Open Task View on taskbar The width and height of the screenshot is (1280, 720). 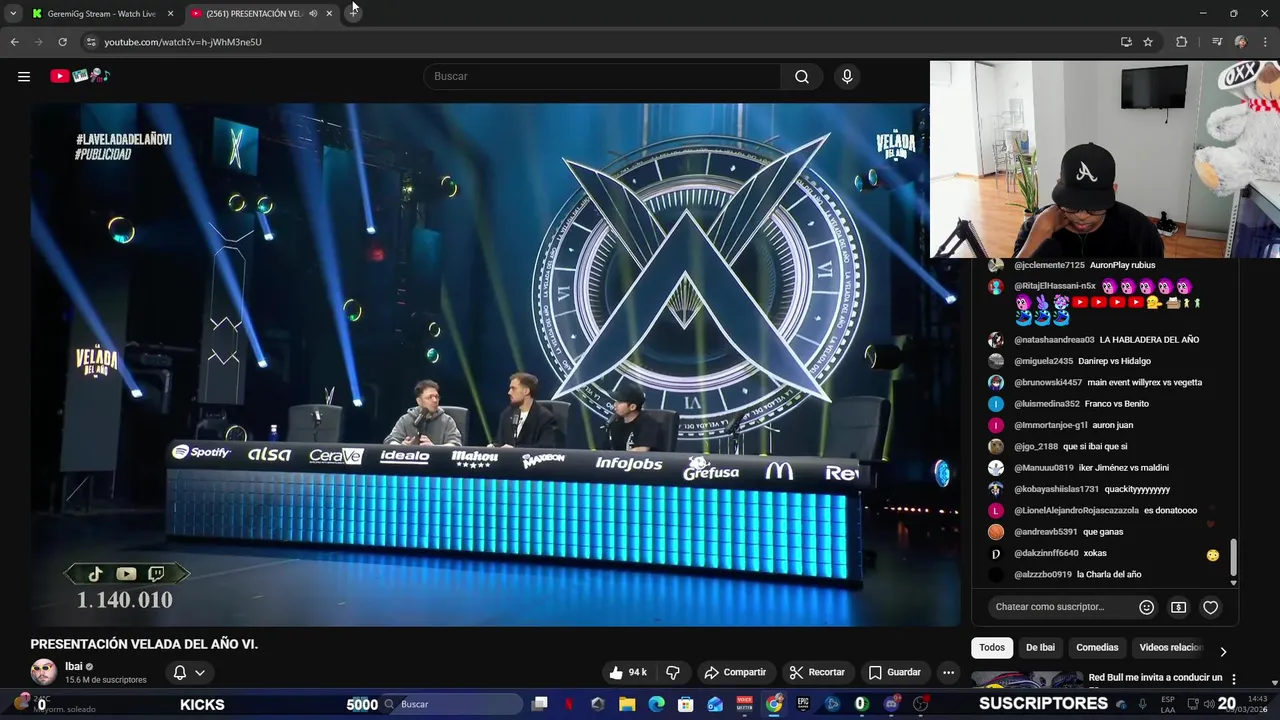point(539,704)
